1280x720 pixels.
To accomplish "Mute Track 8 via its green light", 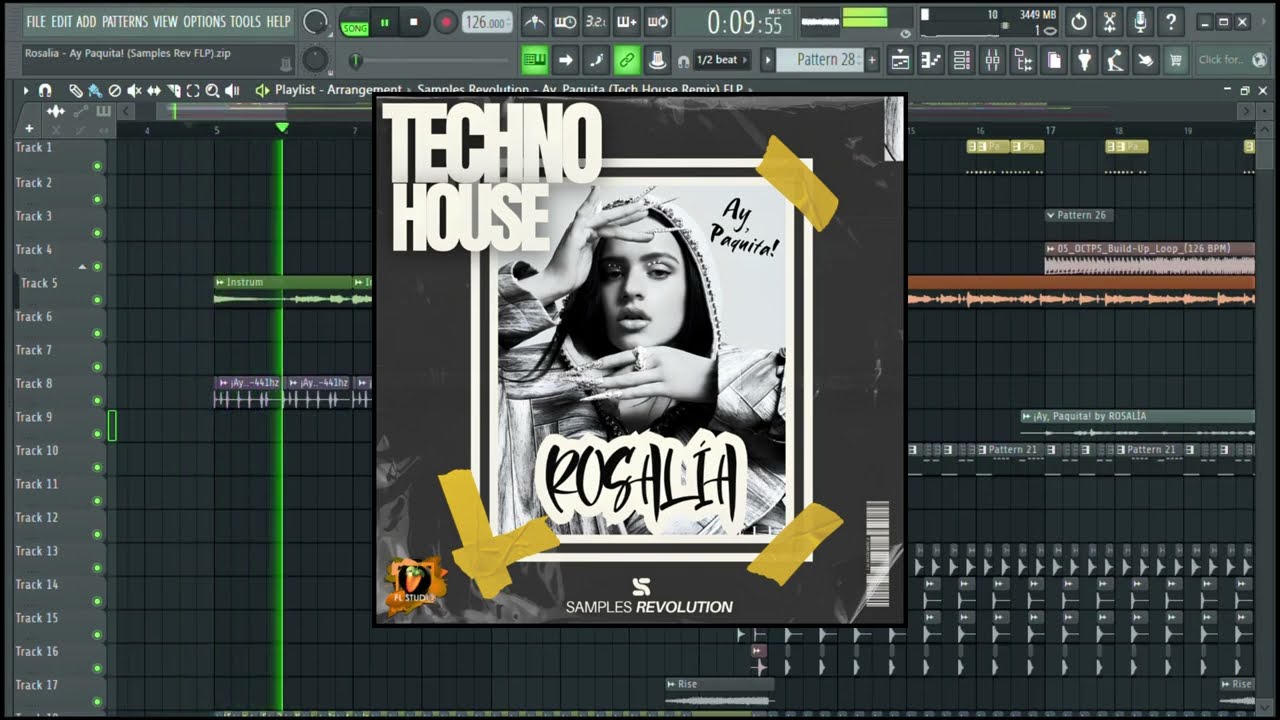I will pos(97,400).
